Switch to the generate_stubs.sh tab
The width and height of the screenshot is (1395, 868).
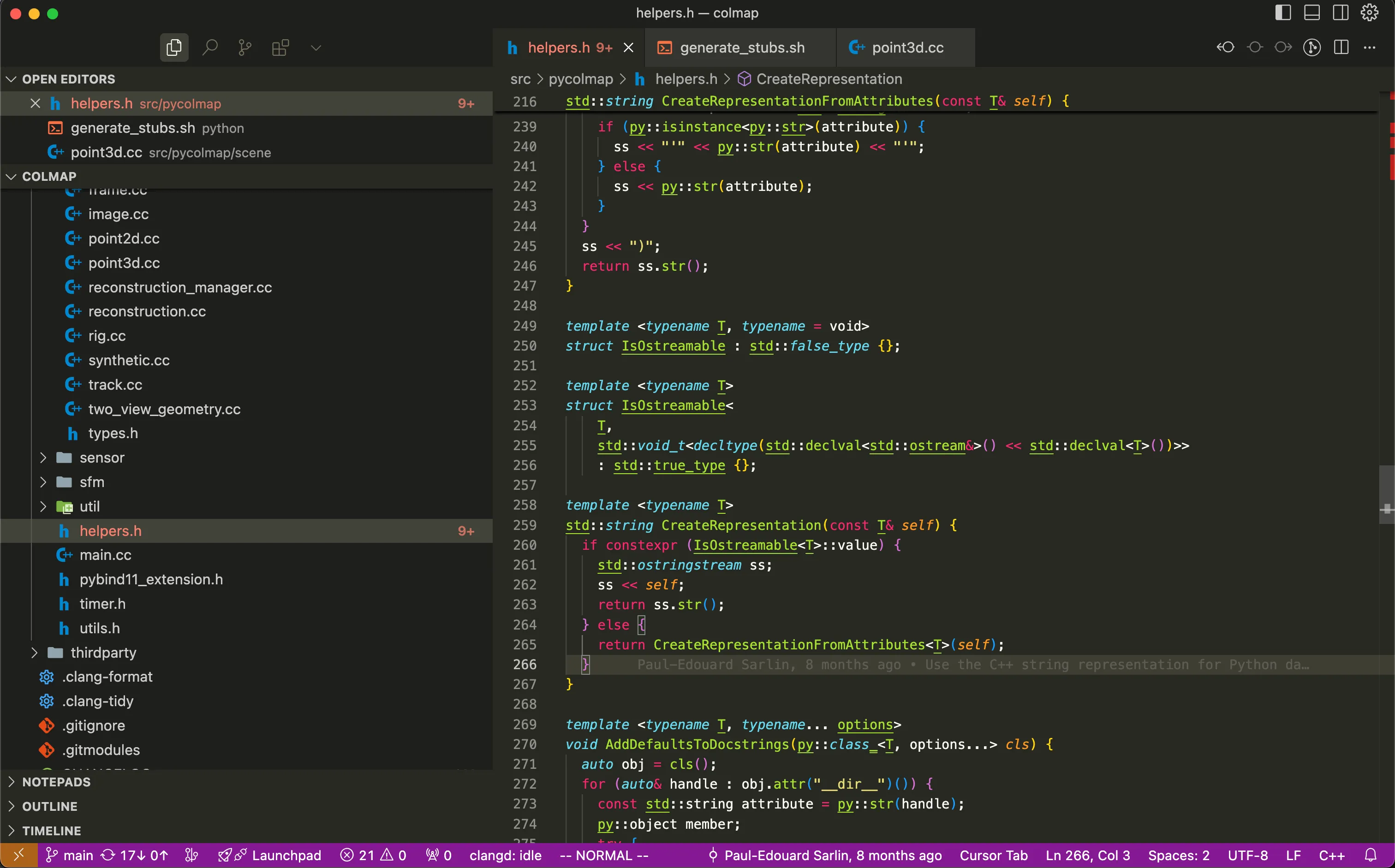[x=740, y=47]
